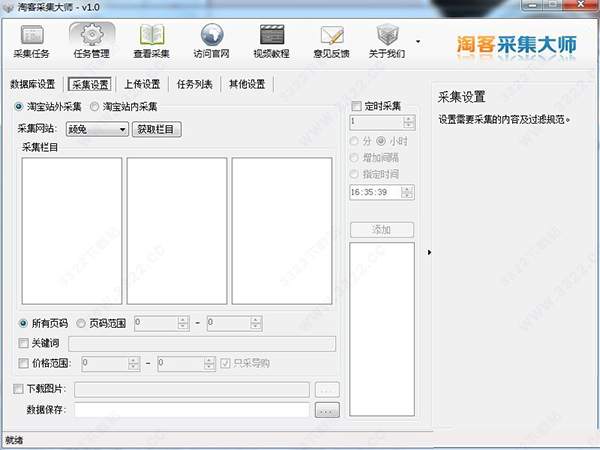This screenshot has height=450, width=600.
Task: Click the 数据保存 path field
Action: [192, 410]
